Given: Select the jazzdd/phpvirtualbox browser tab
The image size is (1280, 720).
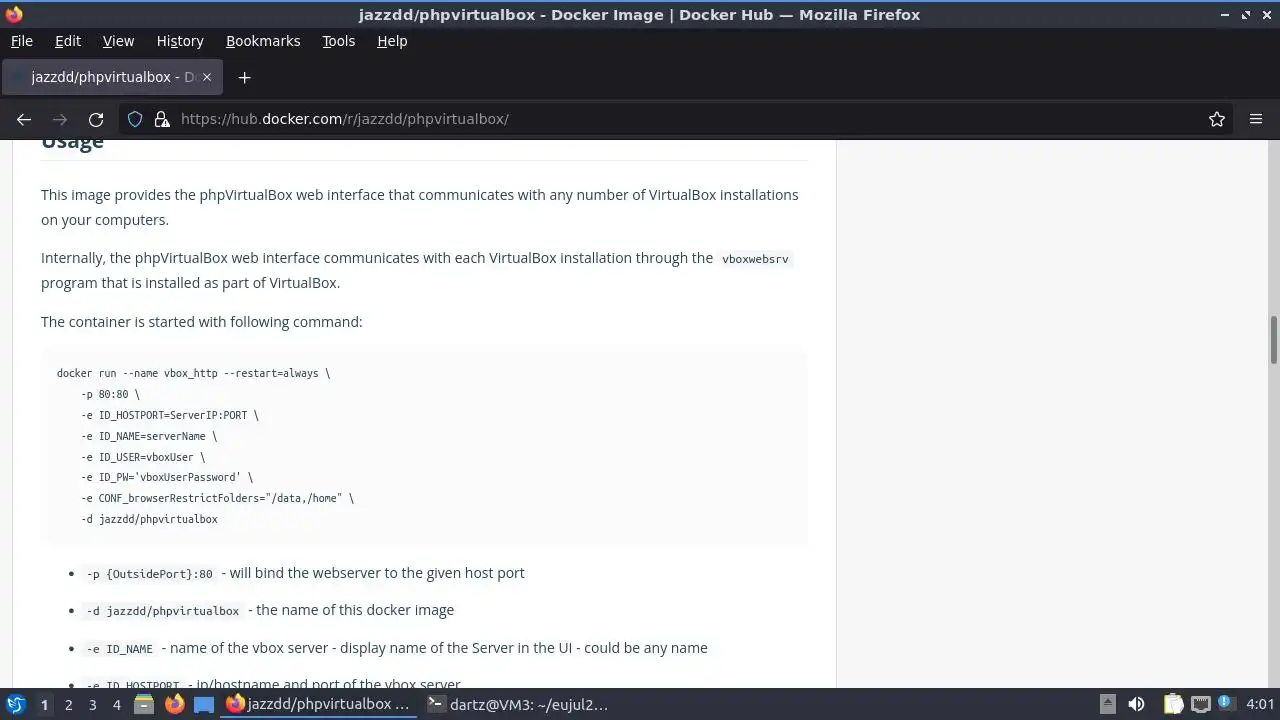Looking at the screenshot, I should [x=112, y=77].
